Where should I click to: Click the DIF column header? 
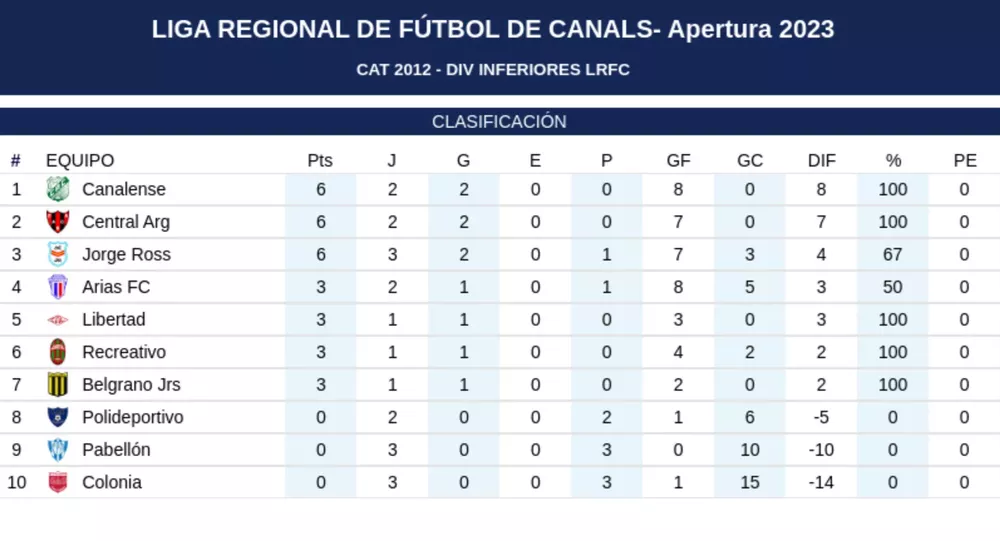click(x=821, y=161)
